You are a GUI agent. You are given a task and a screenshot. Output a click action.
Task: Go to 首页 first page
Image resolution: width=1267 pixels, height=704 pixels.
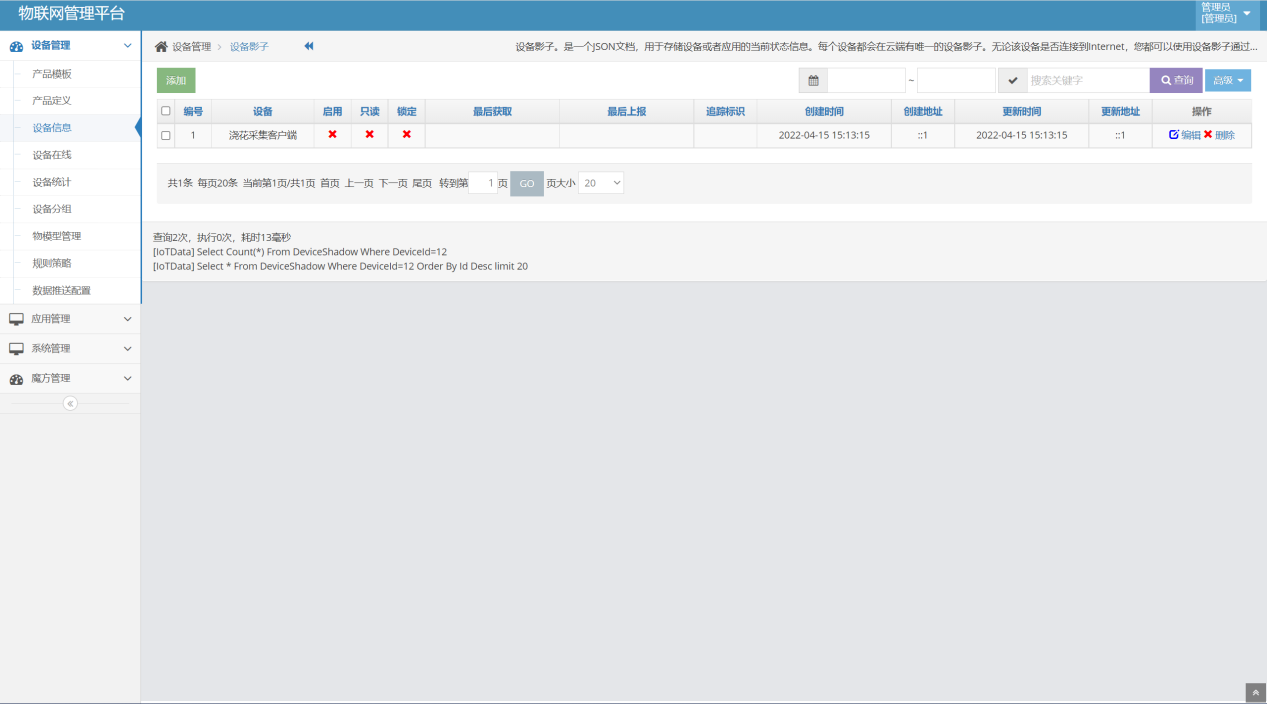click(x=330, y=183)
